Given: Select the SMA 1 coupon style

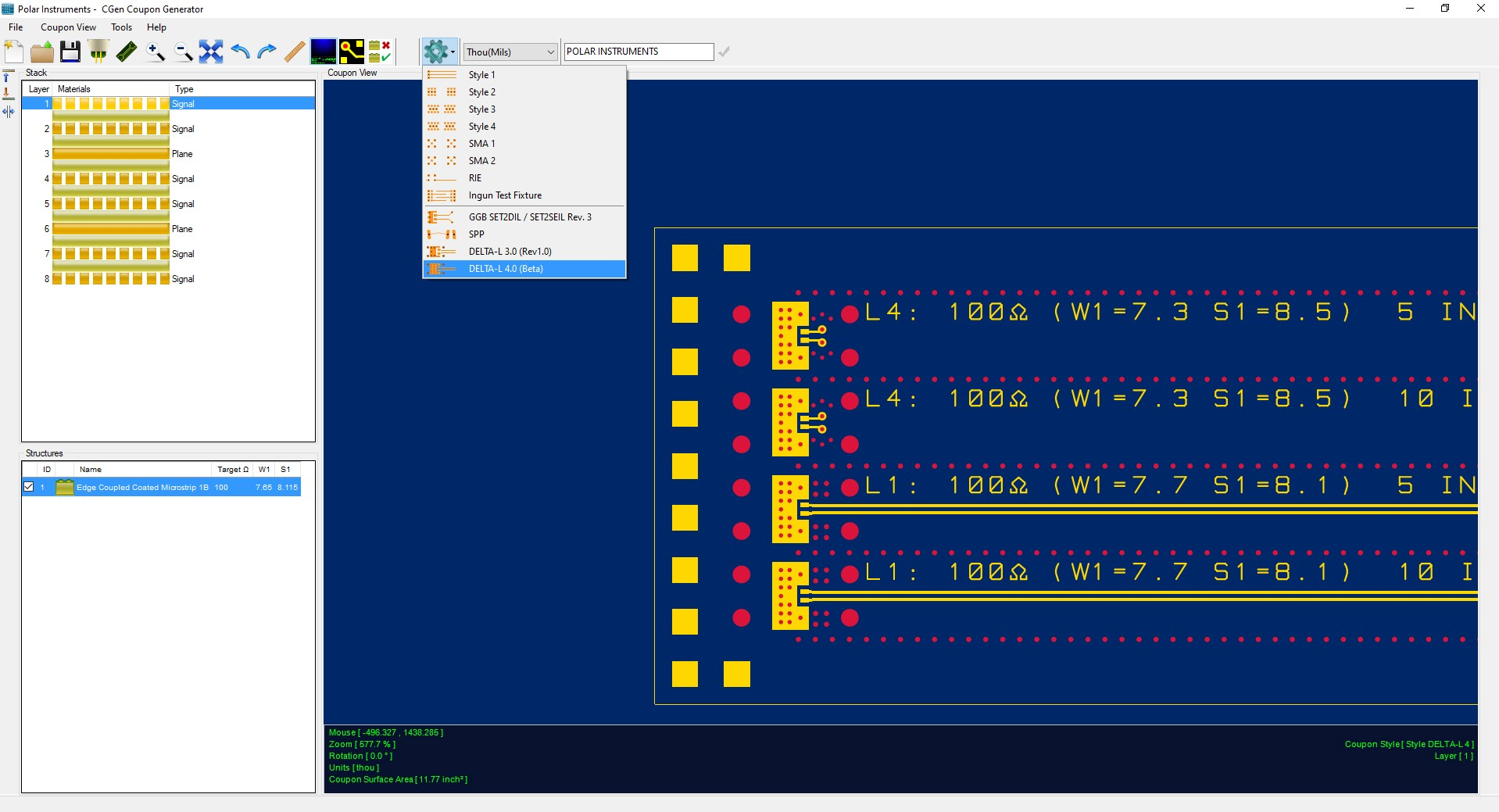Looking at the screenshot, I should (x=524, y=144).
